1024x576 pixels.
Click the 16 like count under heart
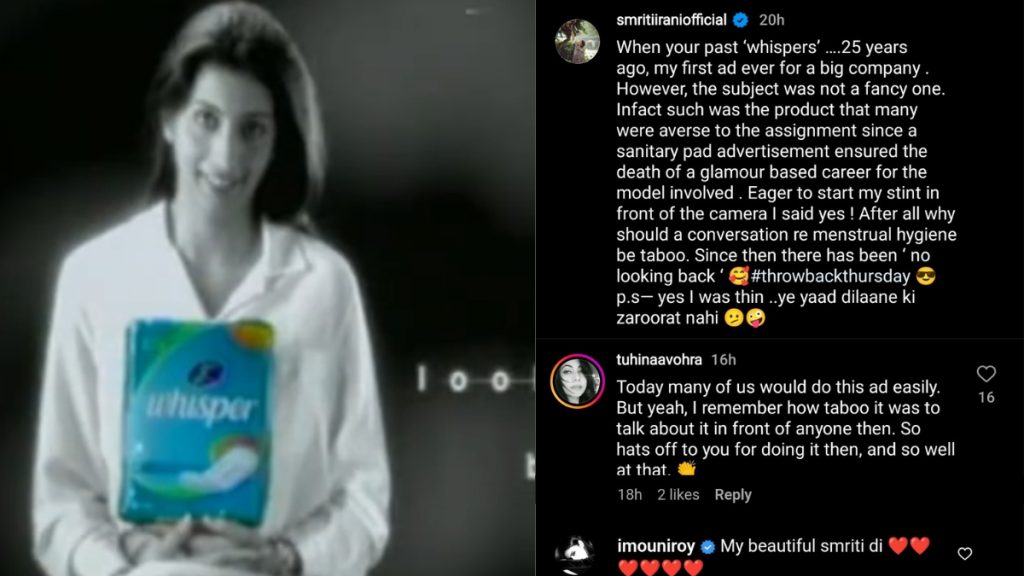coord(986,397)
